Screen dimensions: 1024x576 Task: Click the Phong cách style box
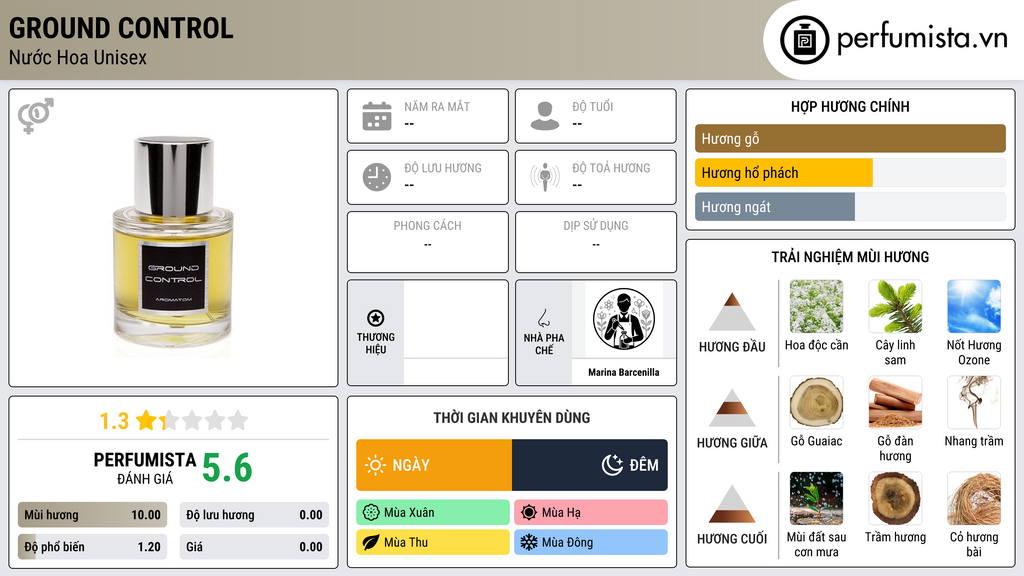click(x=428, y=242)
